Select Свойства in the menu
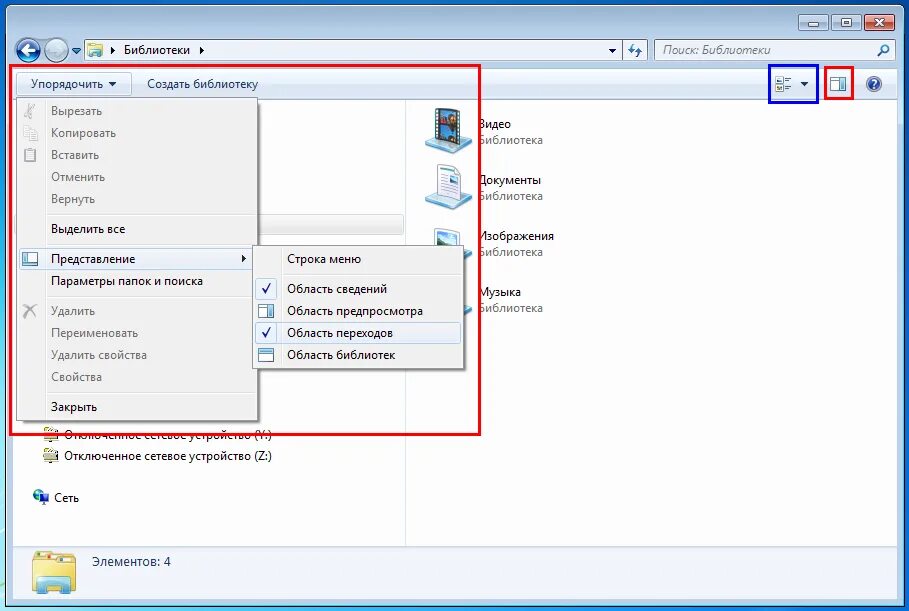Screen dimensions: 909x611 [x=137, y=377]
